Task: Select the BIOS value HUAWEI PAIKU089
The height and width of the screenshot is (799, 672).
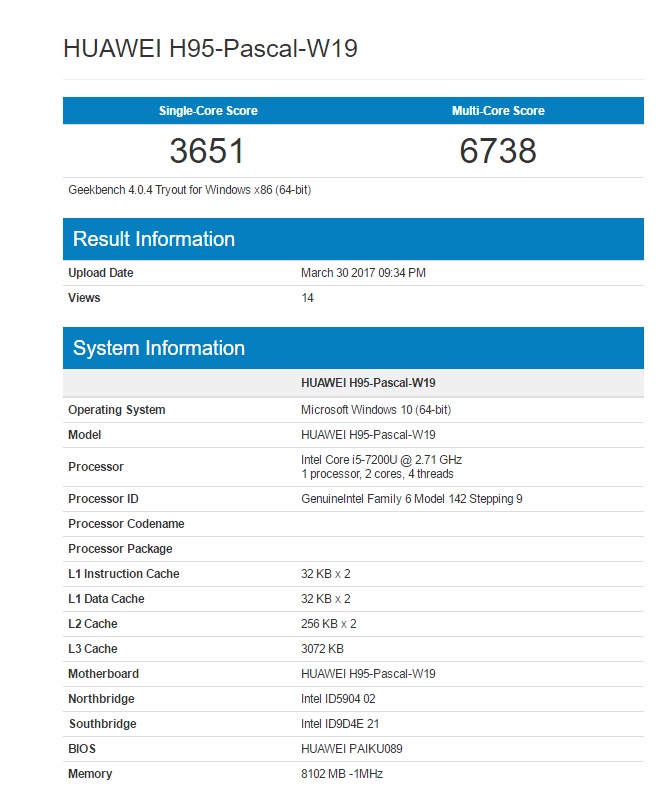Action: coord(352,749)
